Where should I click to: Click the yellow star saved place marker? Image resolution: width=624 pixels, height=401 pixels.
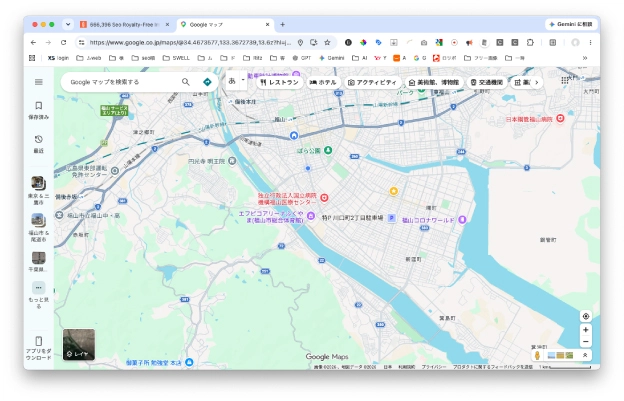point(394,191)
